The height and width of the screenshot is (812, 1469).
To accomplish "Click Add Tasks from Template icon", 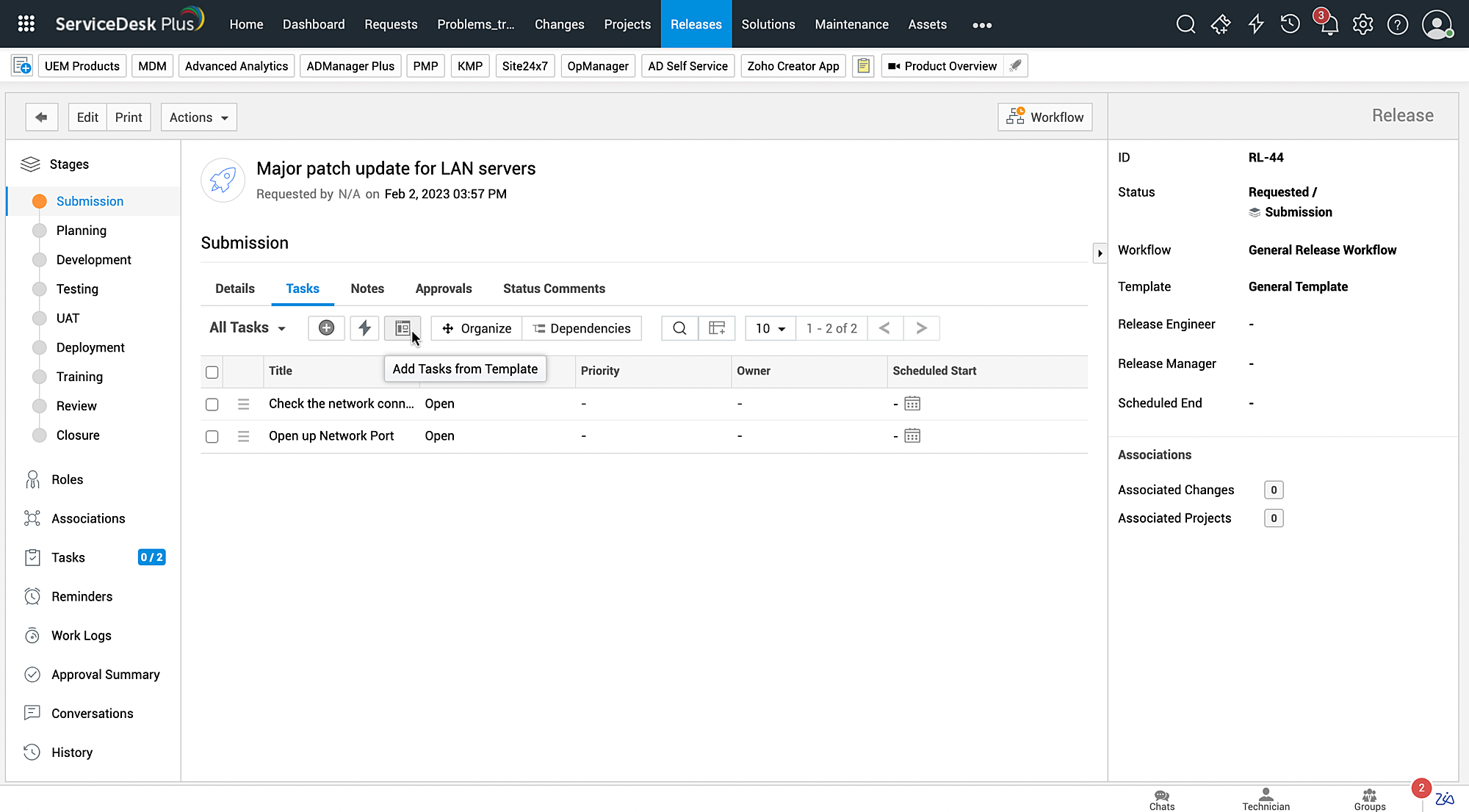I will [403, 328].
